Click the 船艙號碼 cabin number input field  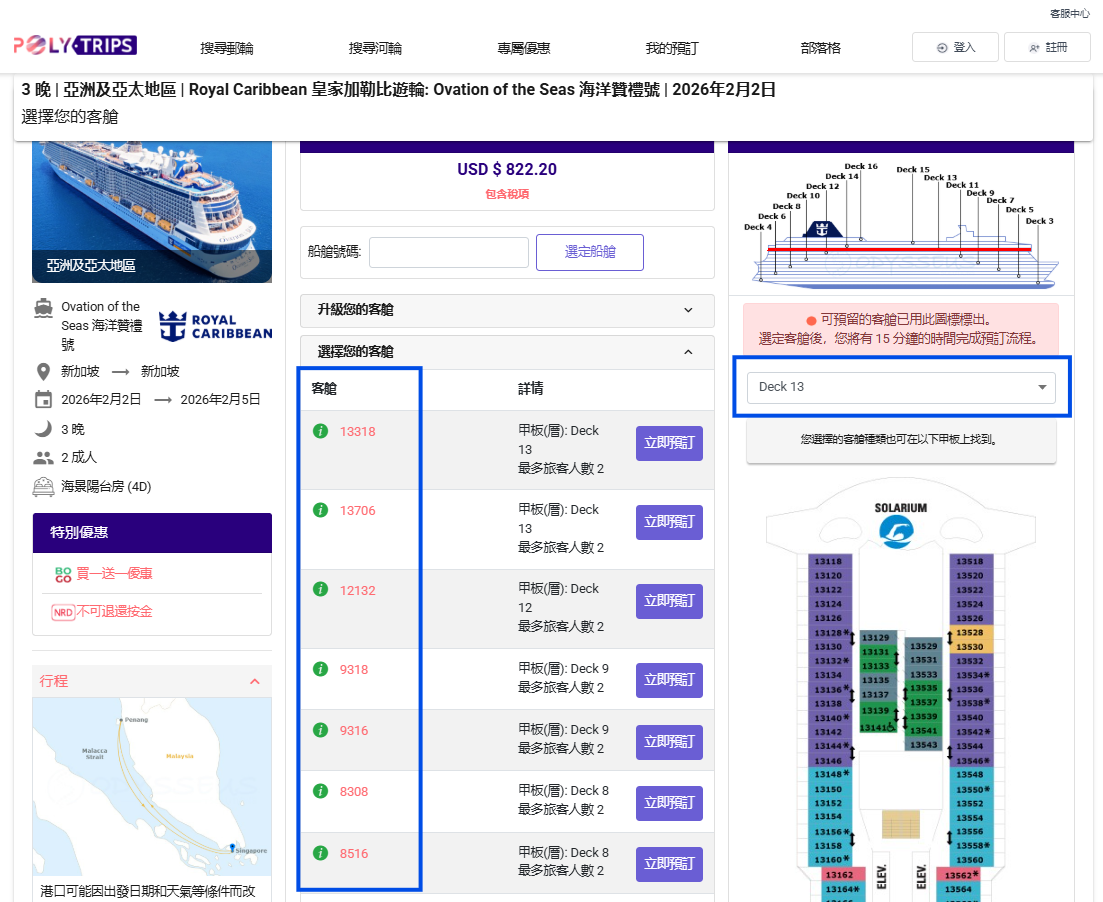click(x=449, y=252)
